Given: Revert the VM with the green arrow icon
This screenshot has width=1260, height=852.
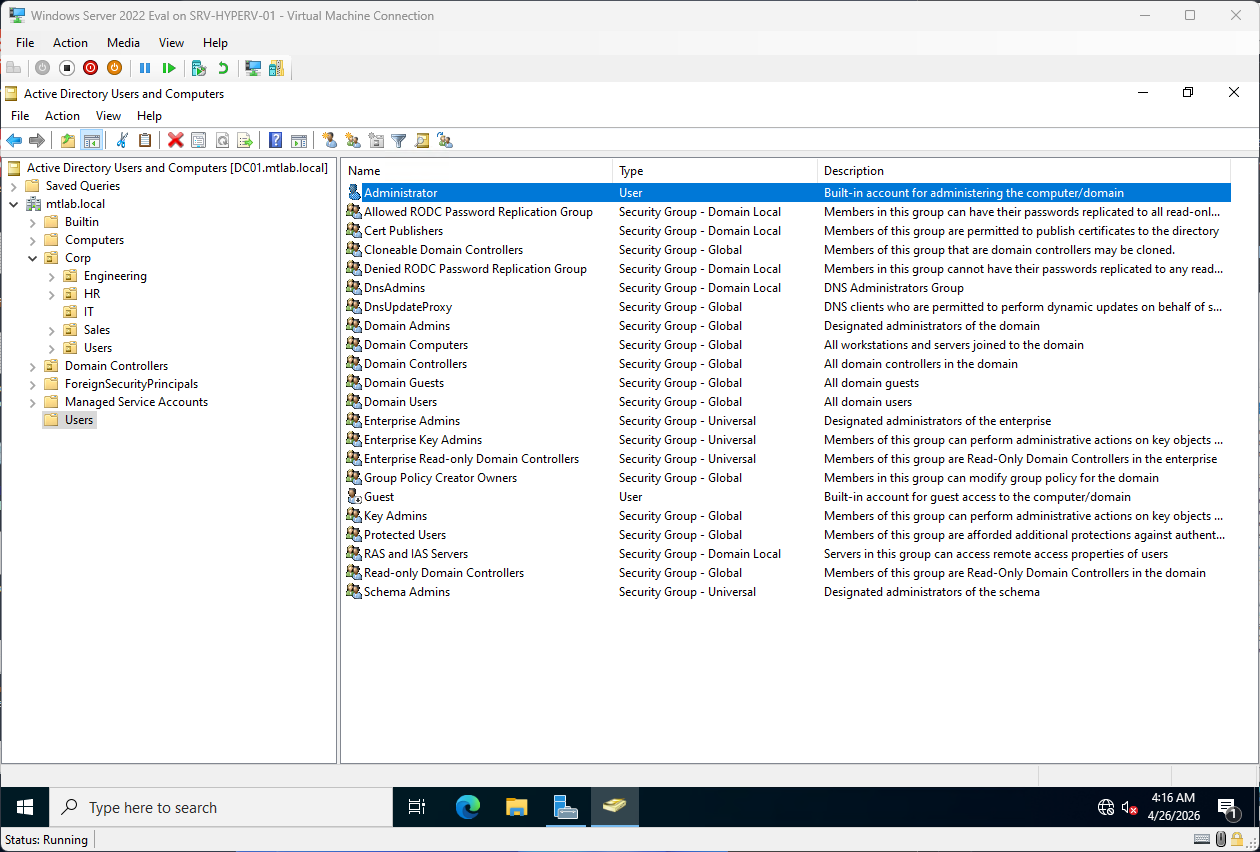Looking at the screenshot, I should coord(223,68).
